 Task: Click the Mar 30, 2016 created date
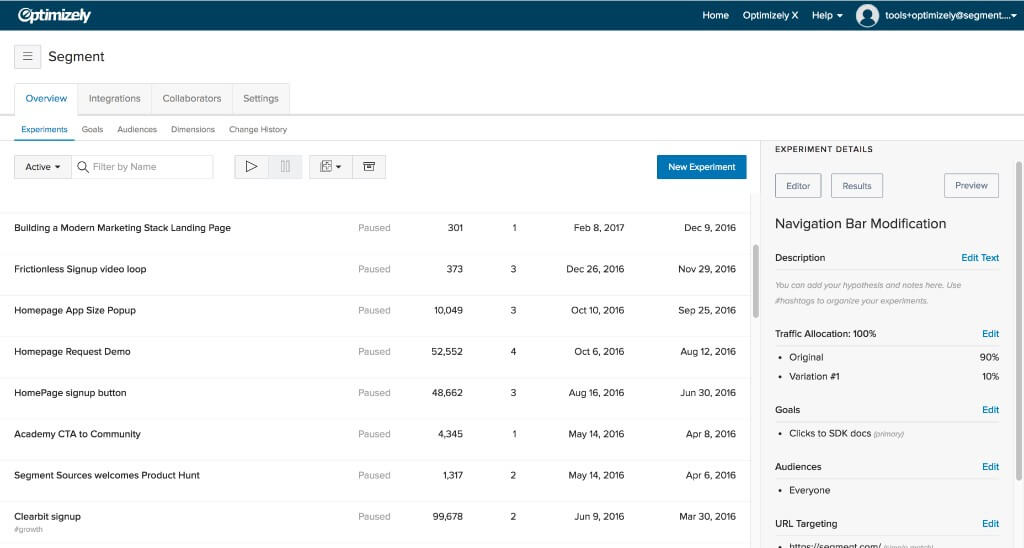[707, 517]
